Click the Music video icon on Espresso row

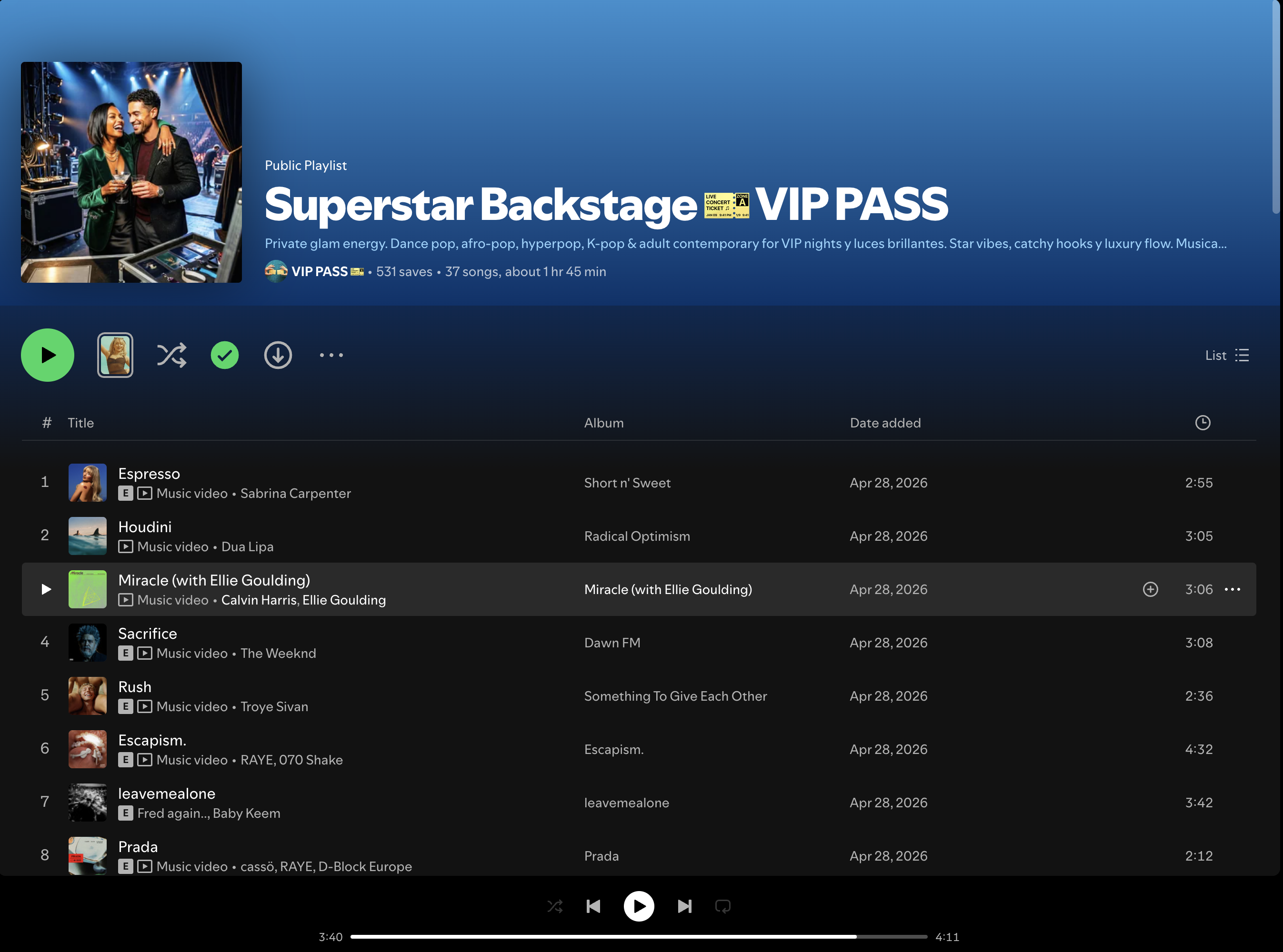[x=145, y=493]
